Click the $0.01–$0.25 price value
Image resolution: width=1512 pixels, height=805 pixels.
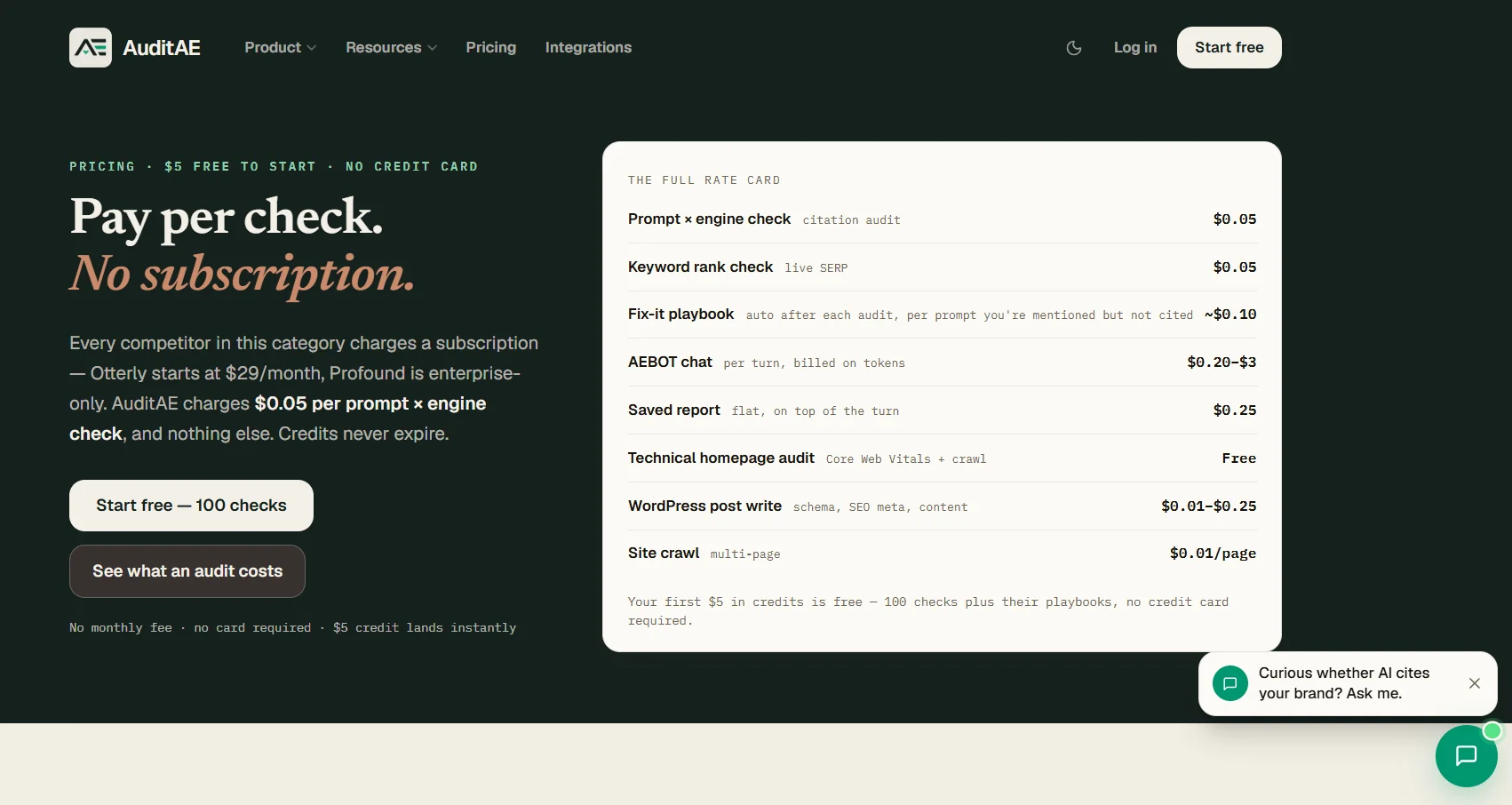pos(1209,506)
